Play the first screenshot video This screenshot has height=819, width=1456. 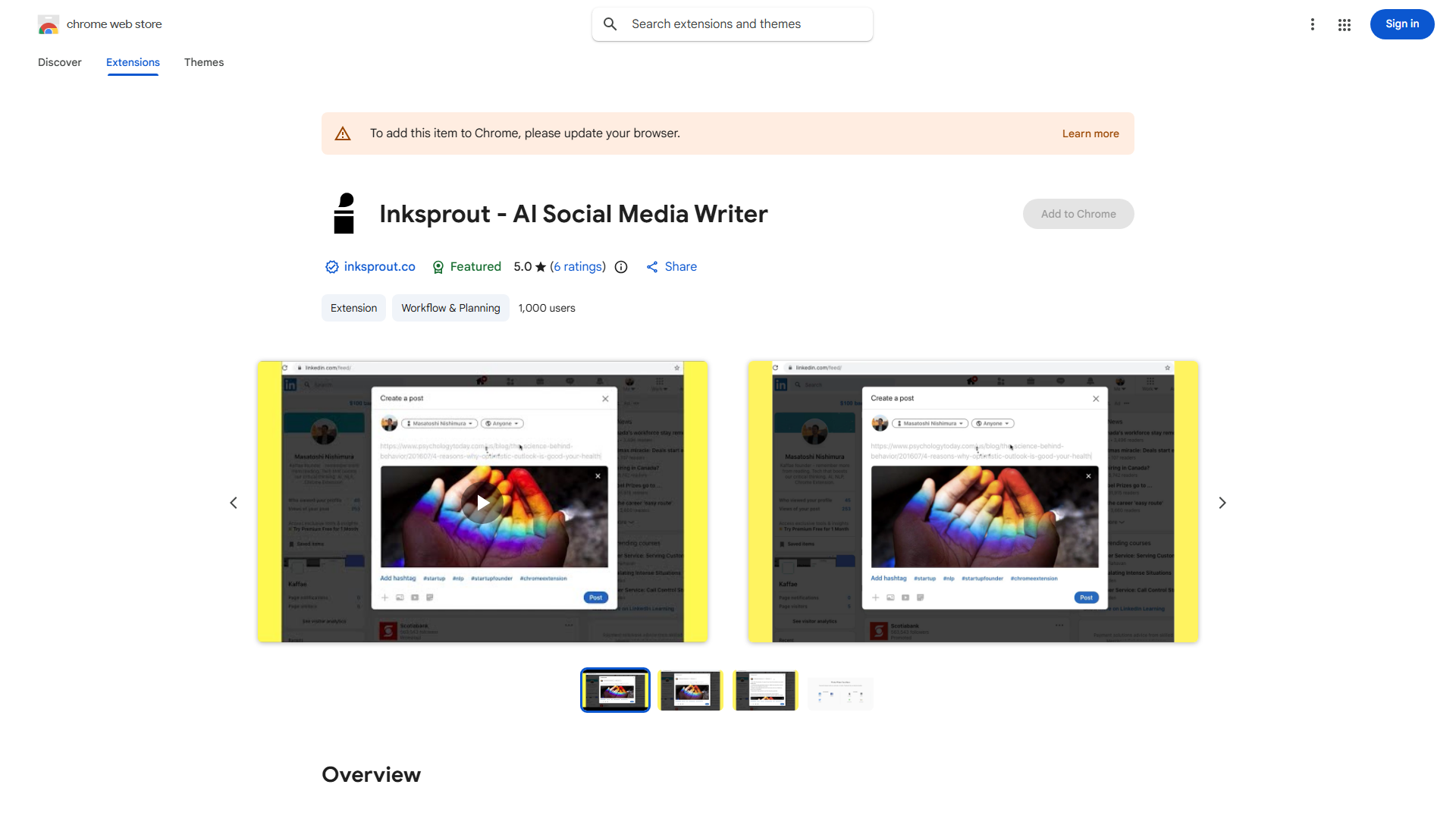pyautogui.click(x=482, y=502)
